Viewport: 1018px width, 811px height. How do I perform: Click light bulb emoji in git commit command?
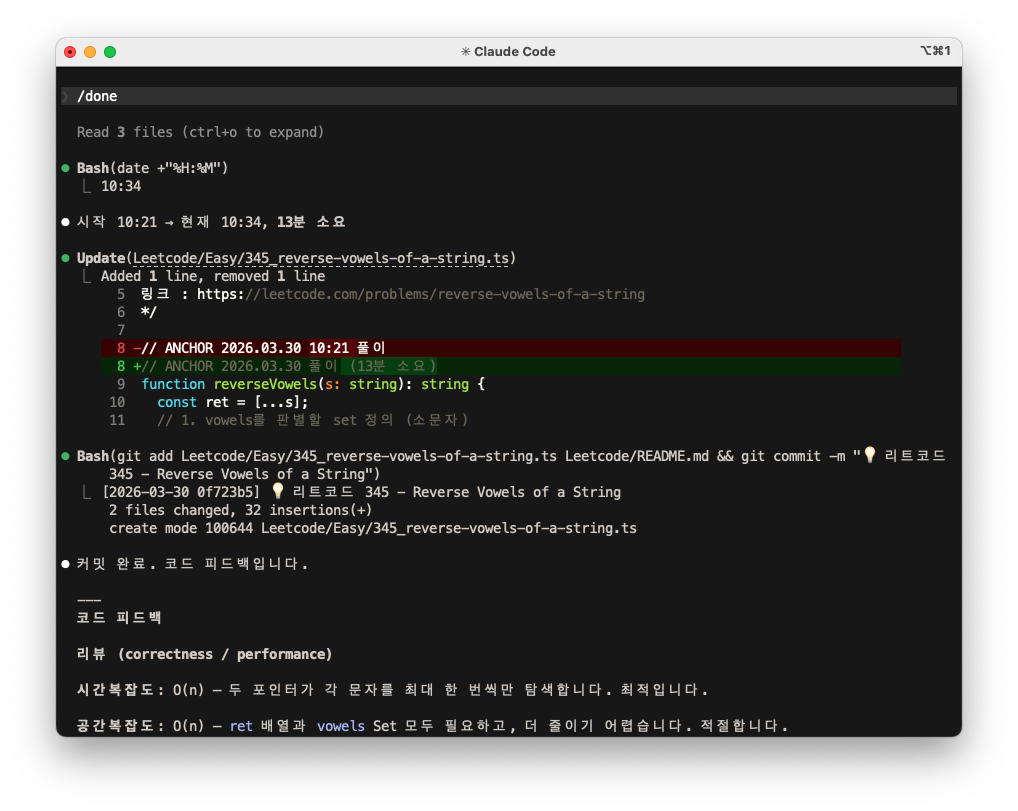coord(869,456)
